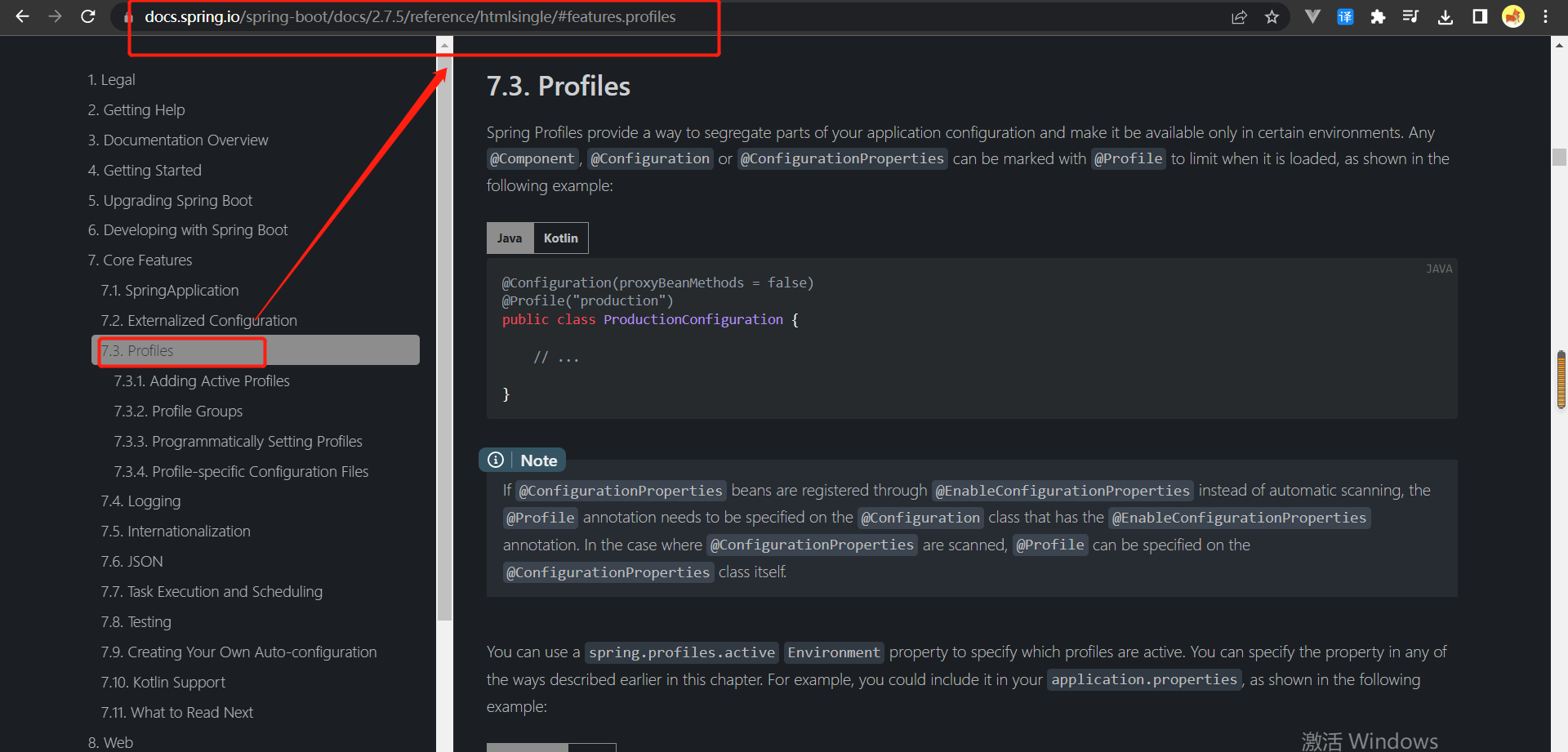Click the '@EnableConfigurationProperties' code in note's first line
Image resolution: width=1568 pixels, height=752 pixels.
pos(1062,491)
